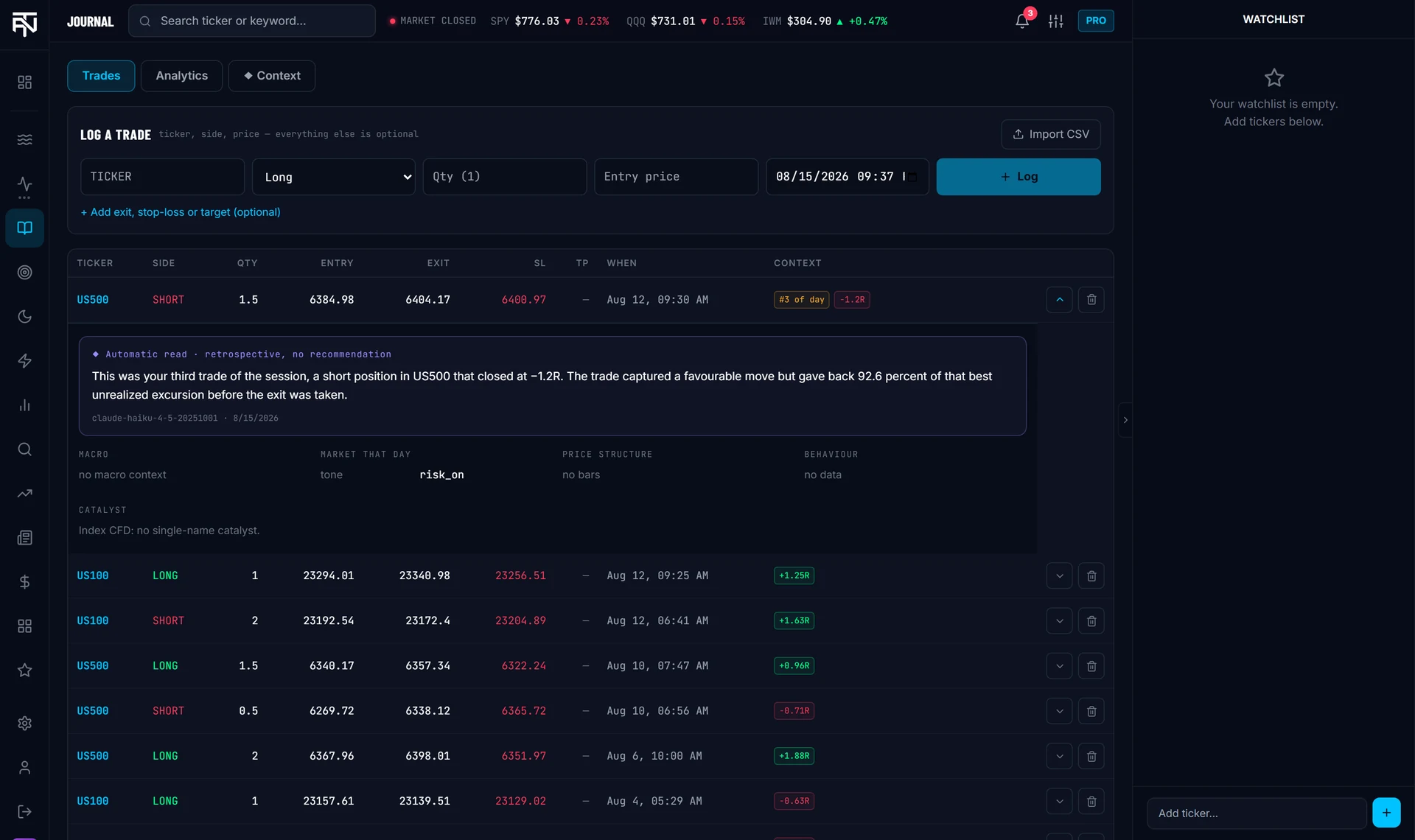Open the settings gear icon in sidebar
The height and width of the screenshot is (840, 1415).
coord(24,724)
